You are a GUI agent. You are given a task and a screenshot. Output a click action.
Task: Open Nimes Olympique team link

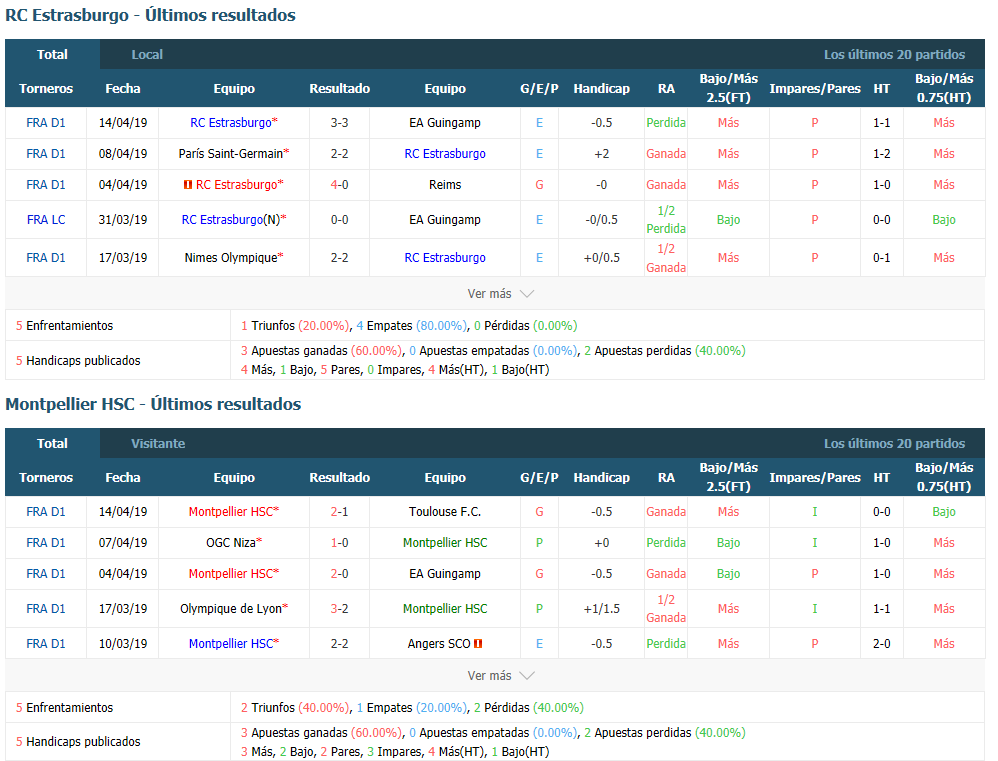[231, 258]
